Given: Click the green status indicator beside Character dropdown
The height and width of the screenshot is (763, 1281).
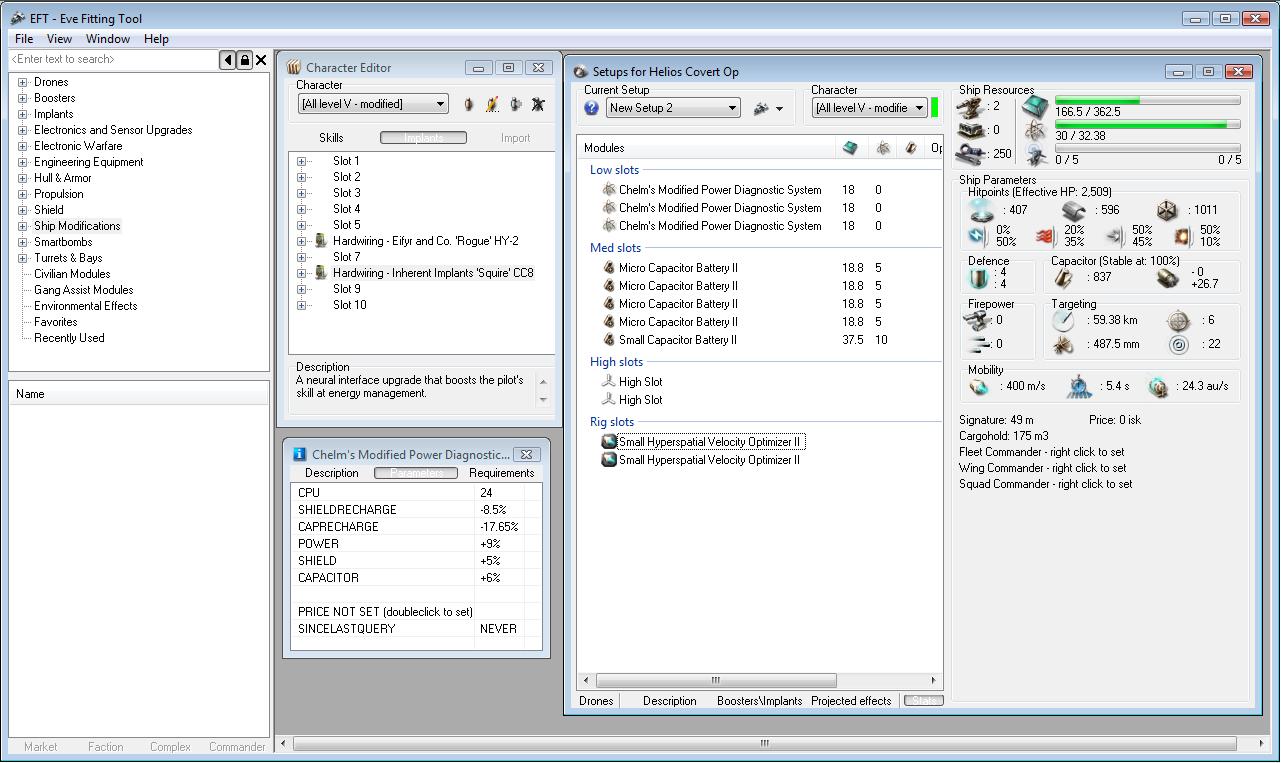Looking at the screenshot, I should click(x=935, y=108).
